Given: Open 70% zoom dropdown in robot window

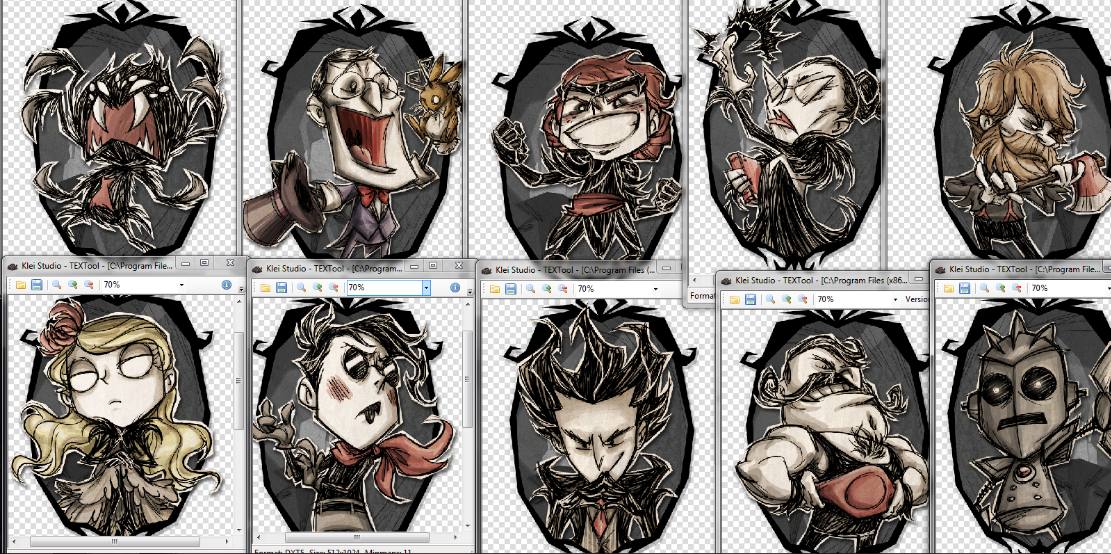Looking at the screenshot, I should point(1108,288).
